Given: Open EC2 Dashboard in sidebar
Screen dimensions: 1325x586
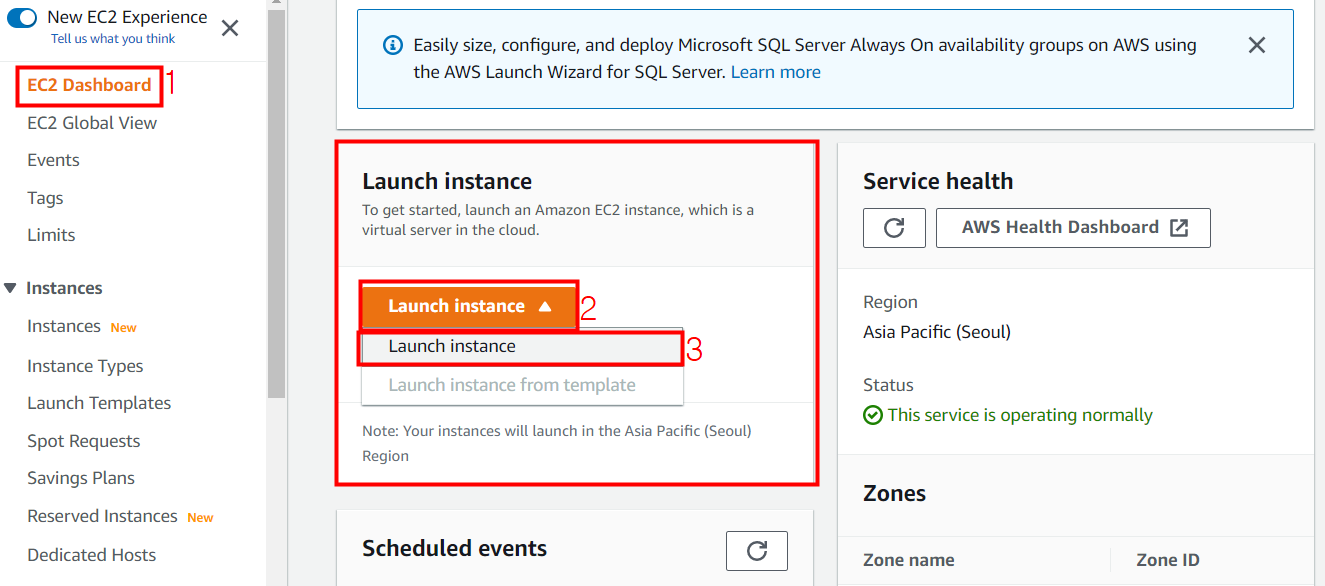Looking at the screenshot, I should pos(89,85).
